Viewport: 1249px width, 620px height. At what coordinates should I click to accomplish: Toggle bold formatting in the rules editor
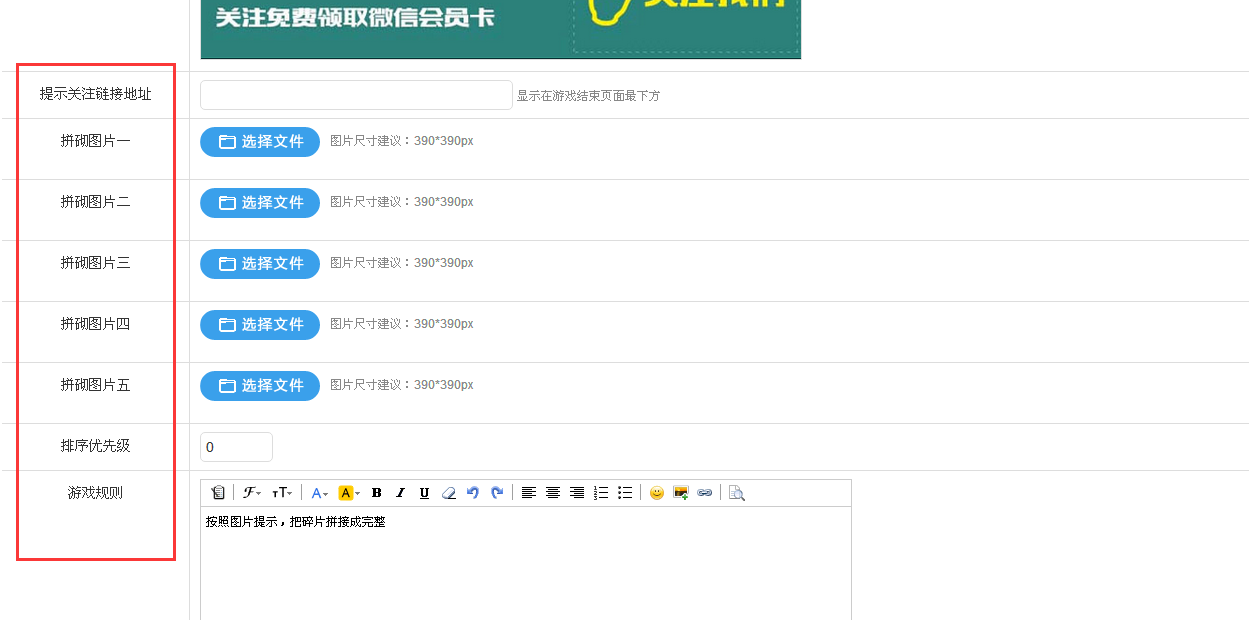tap(377, 493)
